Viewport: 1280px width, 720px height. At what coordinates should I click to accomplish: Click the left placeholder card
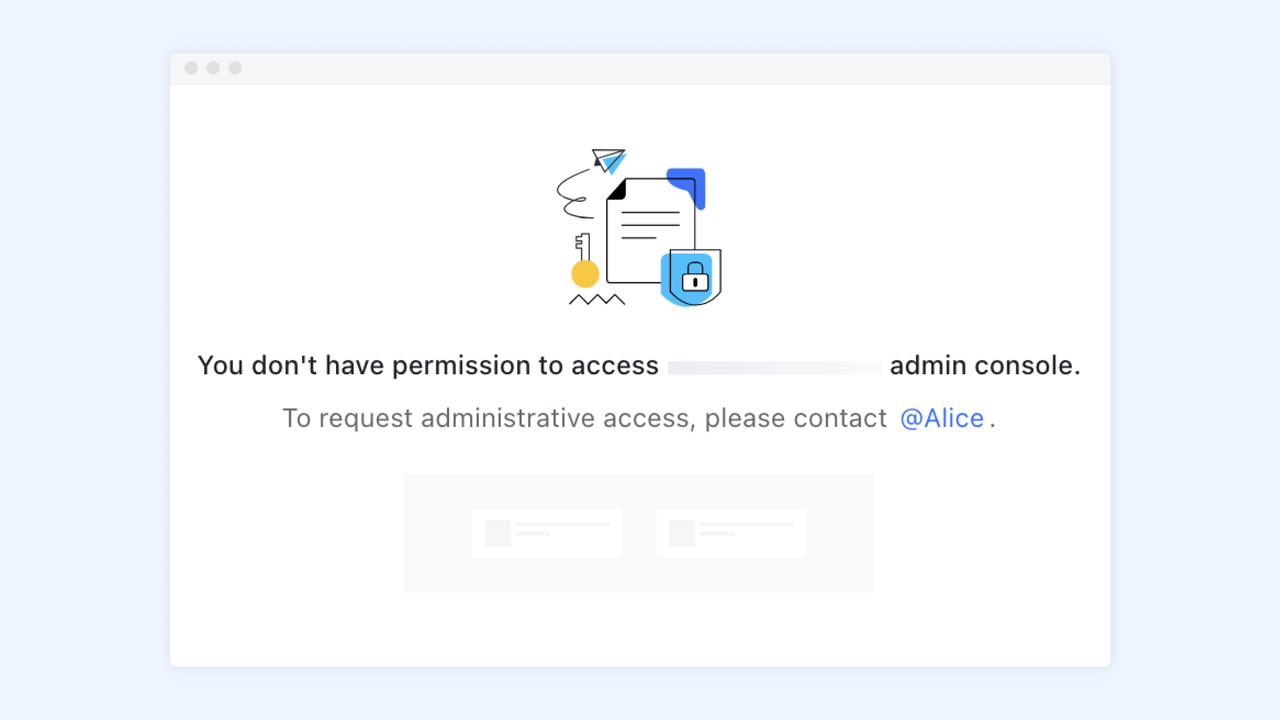[x=546, y=533]
